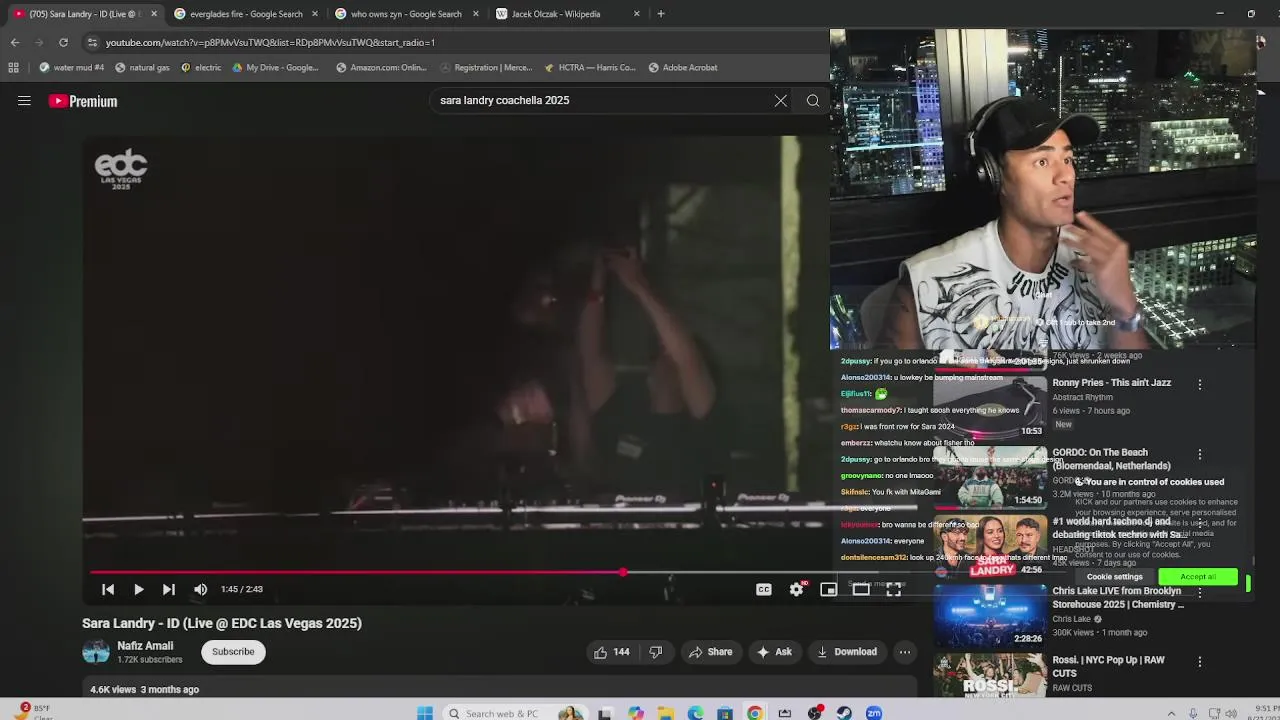Open options for 'GORDO: On The Beach' video
The width and height of the screenshot is (1280, 720).
1200,454
